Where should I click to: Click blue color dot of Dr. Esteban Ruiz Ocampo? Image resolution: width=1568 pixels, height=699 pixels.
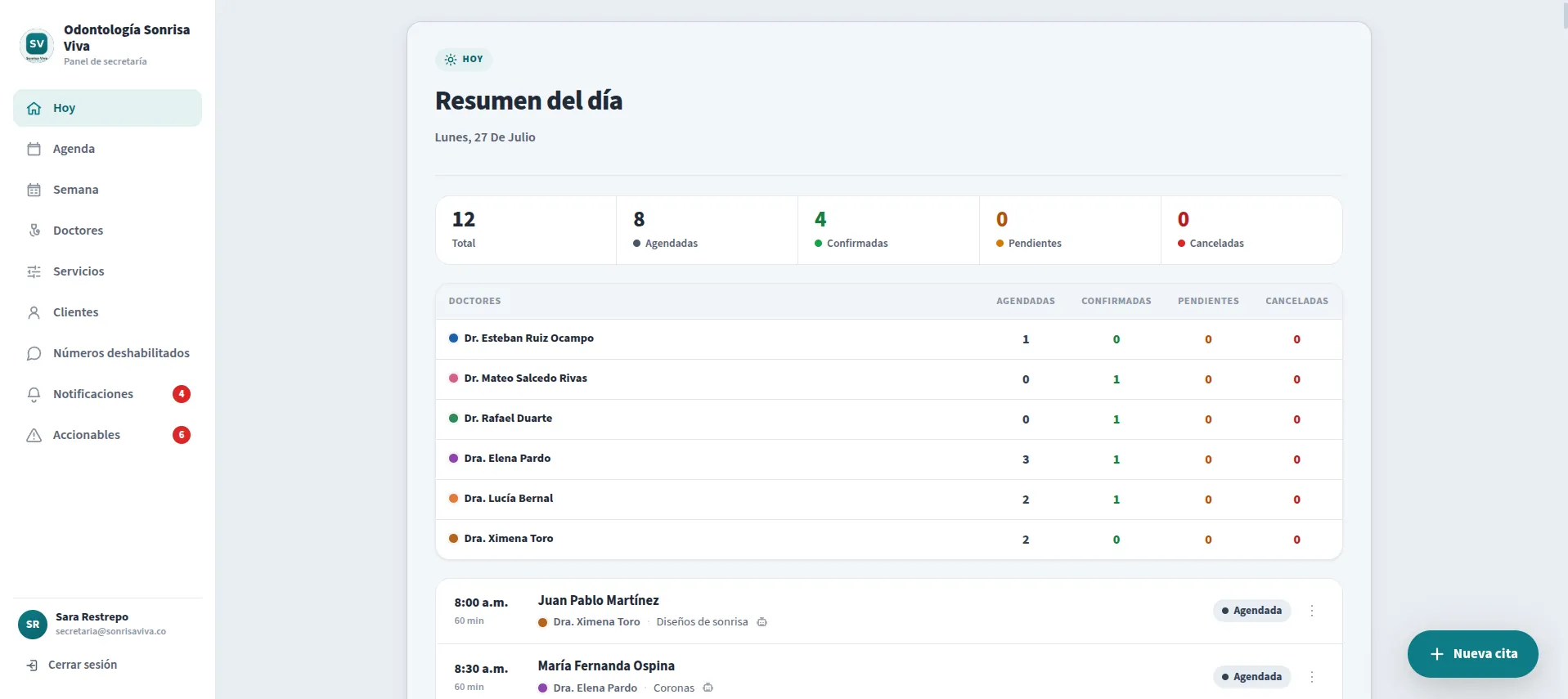tap(453, 338)
